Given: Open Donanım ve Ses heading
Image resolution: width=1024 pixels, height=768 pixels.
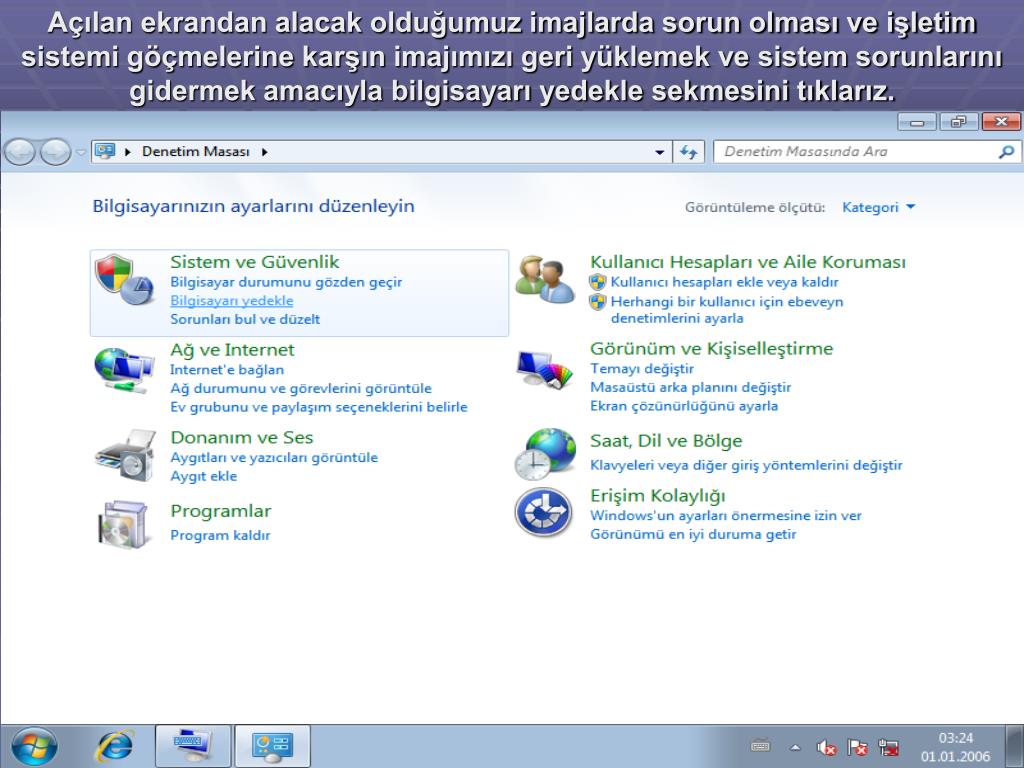Looking at the screenshot, I should coord(242,437).
